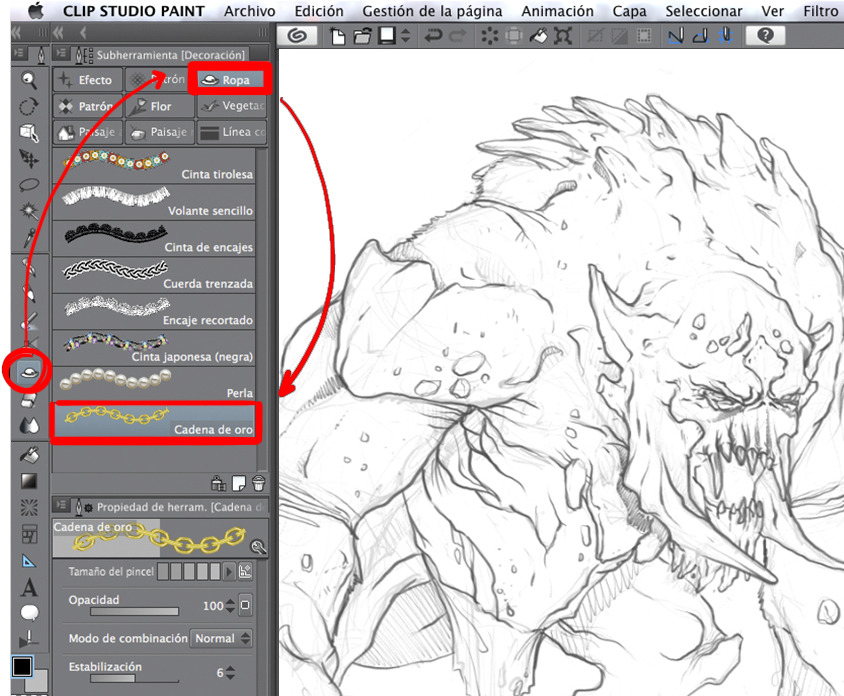Screen dimensions: 844x696
Task: Select the Correct line tool
Action: [x=29, y=638]
